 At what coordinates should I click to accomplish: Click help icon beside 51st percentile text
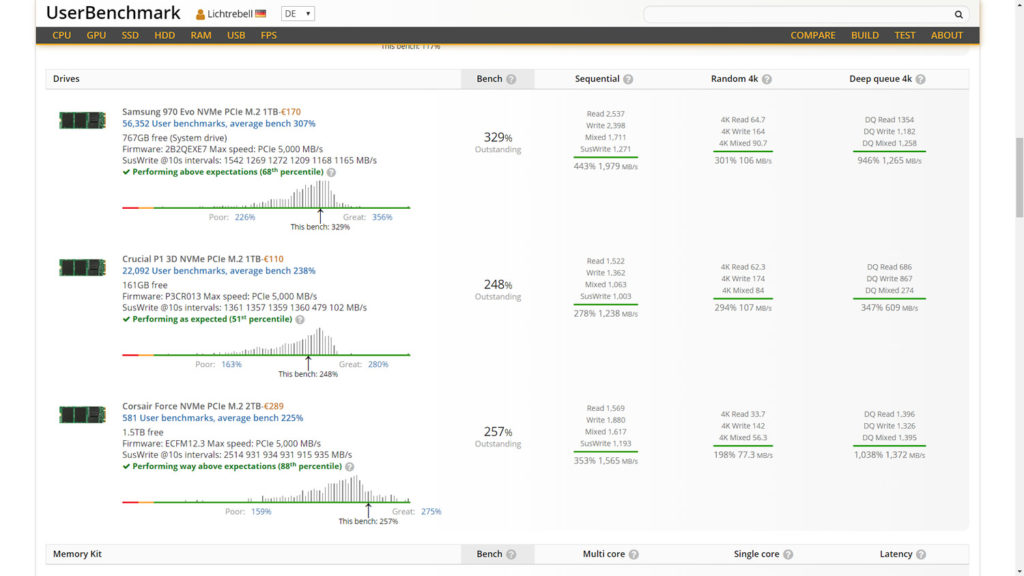300,319
